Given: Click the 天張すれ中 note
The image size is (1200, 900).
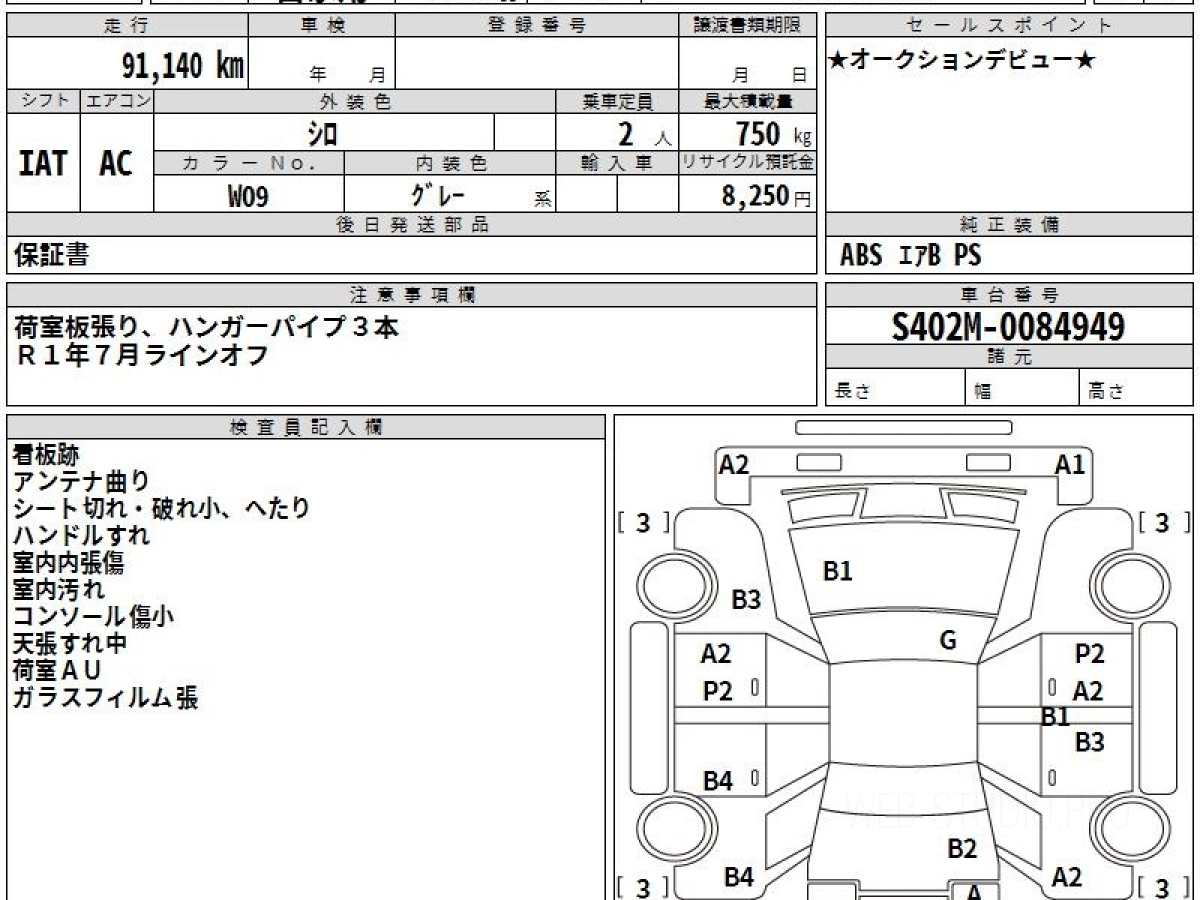Looking at the screenshot, I should pos(70,643).
